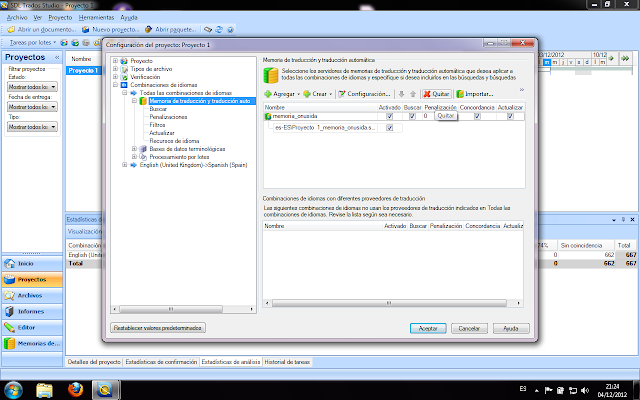Click volume icon in system tray

[x=584, y=390]
